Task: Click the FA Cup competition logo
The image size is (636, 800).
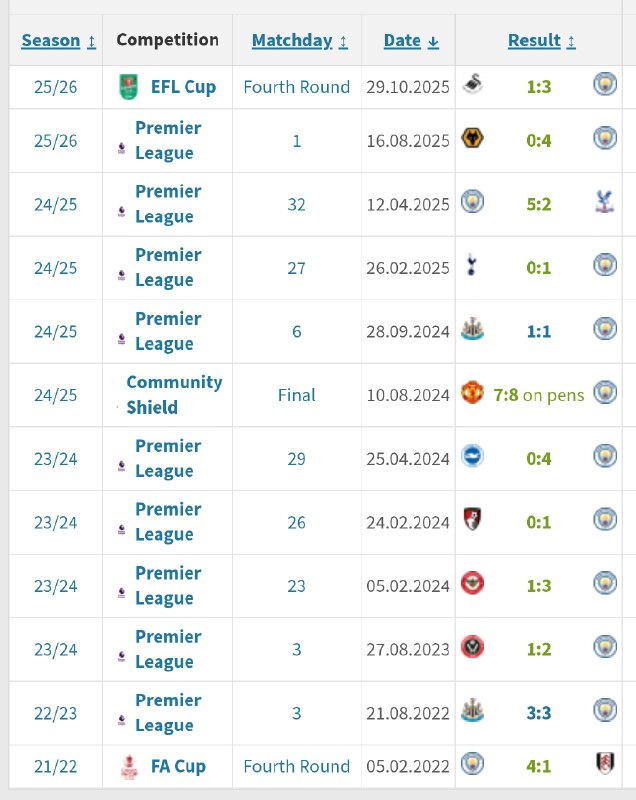Action: 127,767
